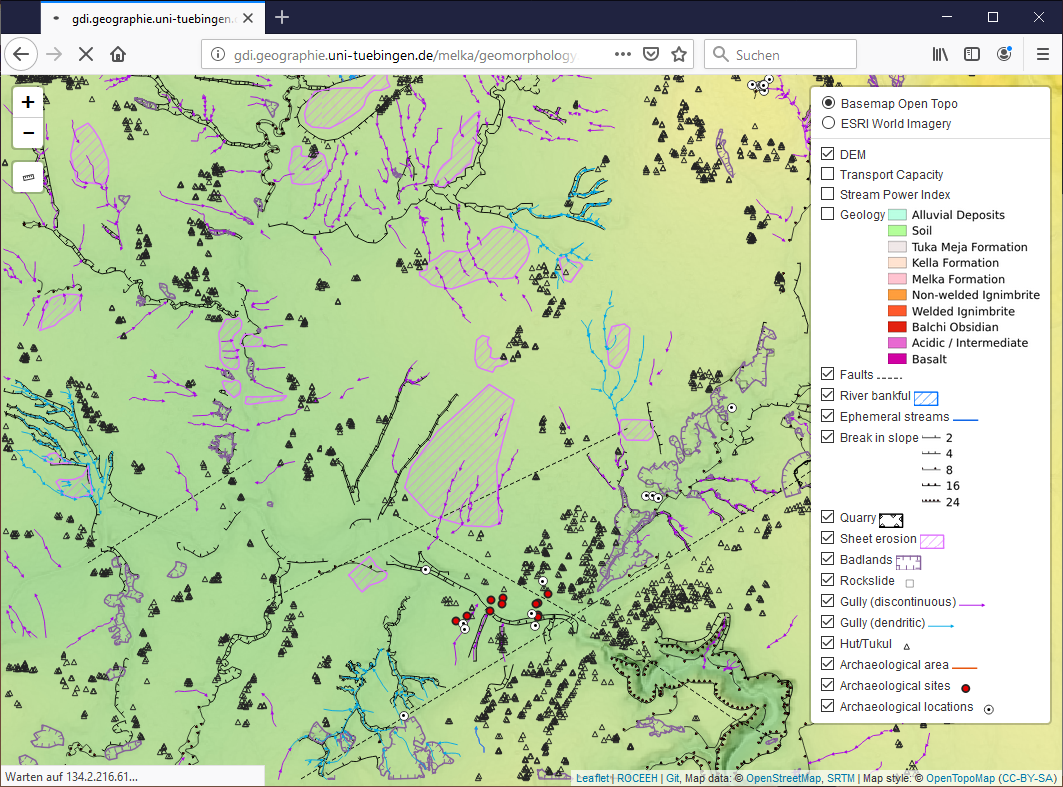Open the Firefox hamburger menu
The width and height of the screenshot is (1063, 787).
[x=1043, y=54]
